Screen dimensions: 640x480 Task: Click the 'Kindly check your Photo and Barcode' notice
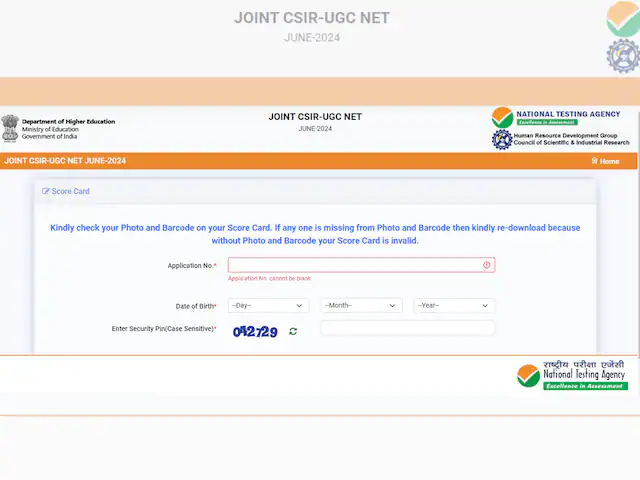315,234
